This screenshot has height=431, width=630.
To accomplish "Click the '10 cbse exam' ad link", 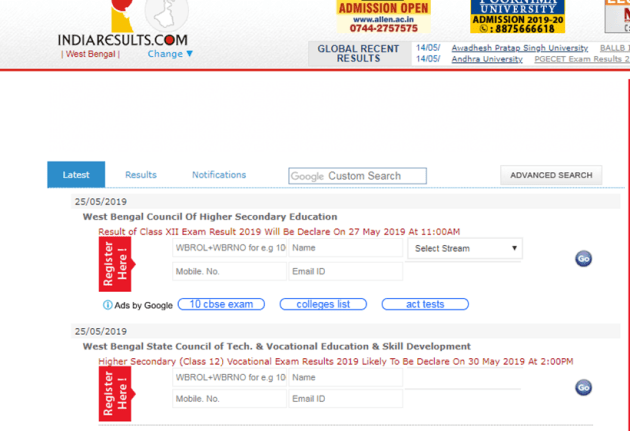I will point(221,304).
